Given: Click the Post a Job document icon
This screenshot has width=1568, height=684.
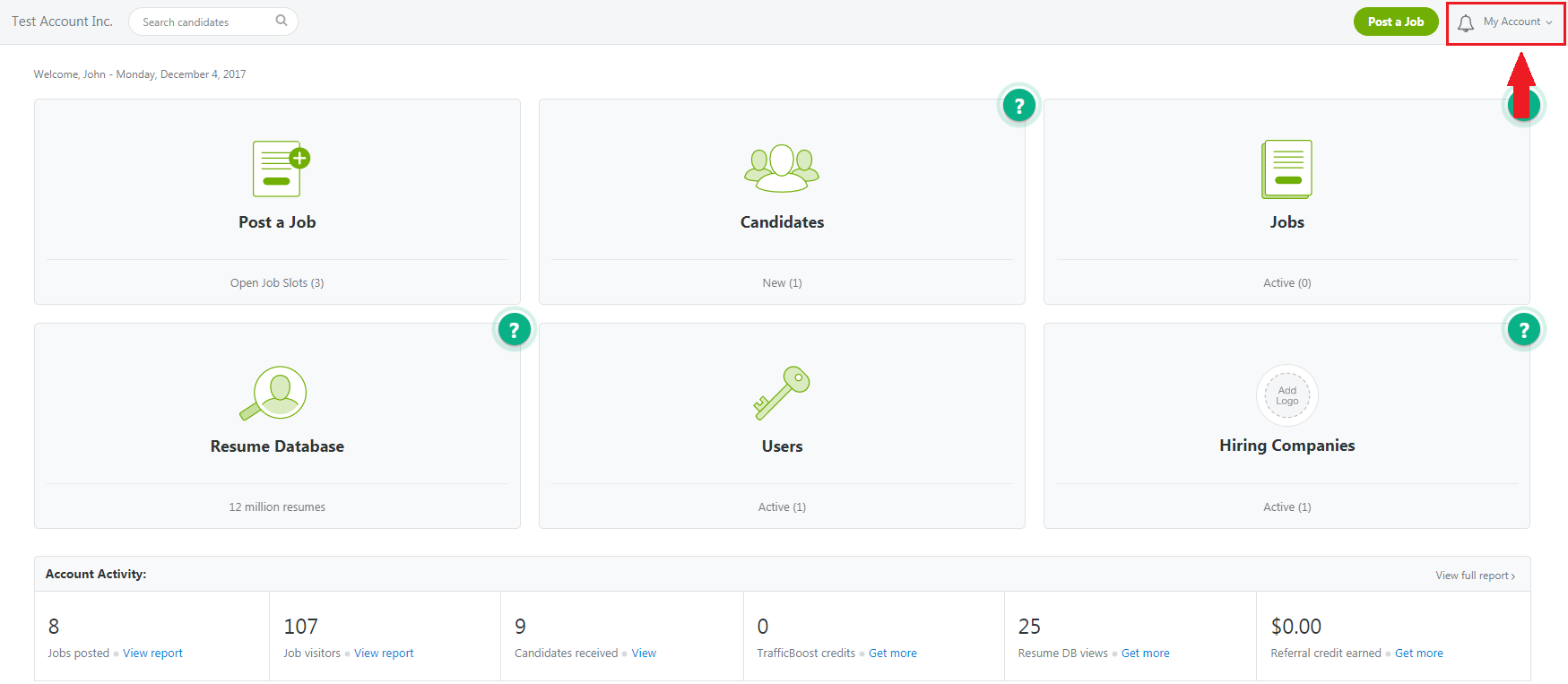Looking at the screenshot, I should pos(280,169).
